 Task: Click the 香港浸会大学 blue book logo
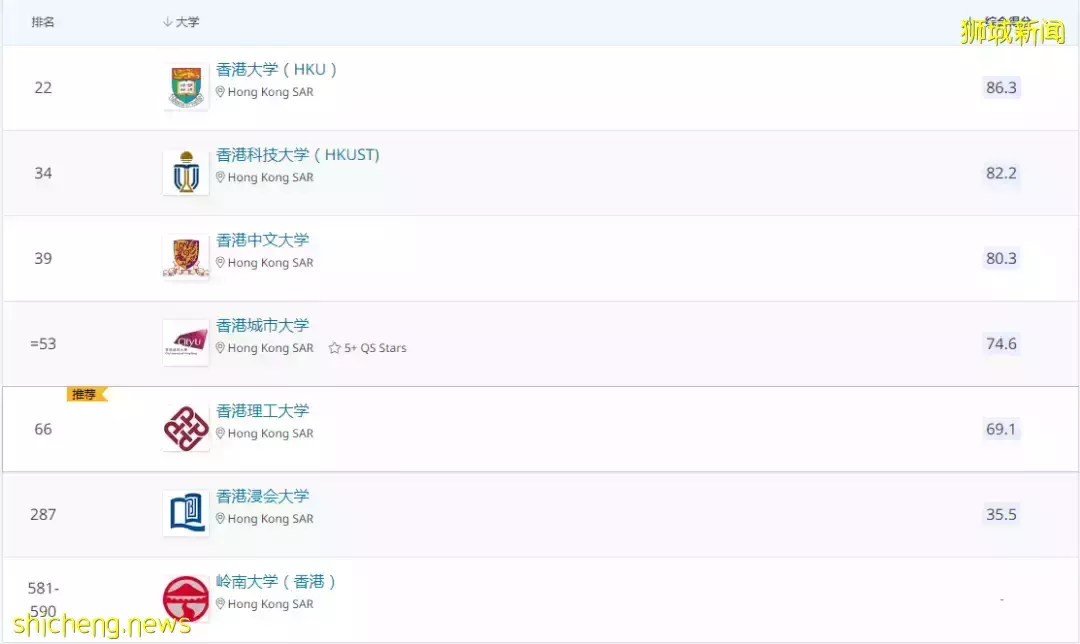coord(186,514)
